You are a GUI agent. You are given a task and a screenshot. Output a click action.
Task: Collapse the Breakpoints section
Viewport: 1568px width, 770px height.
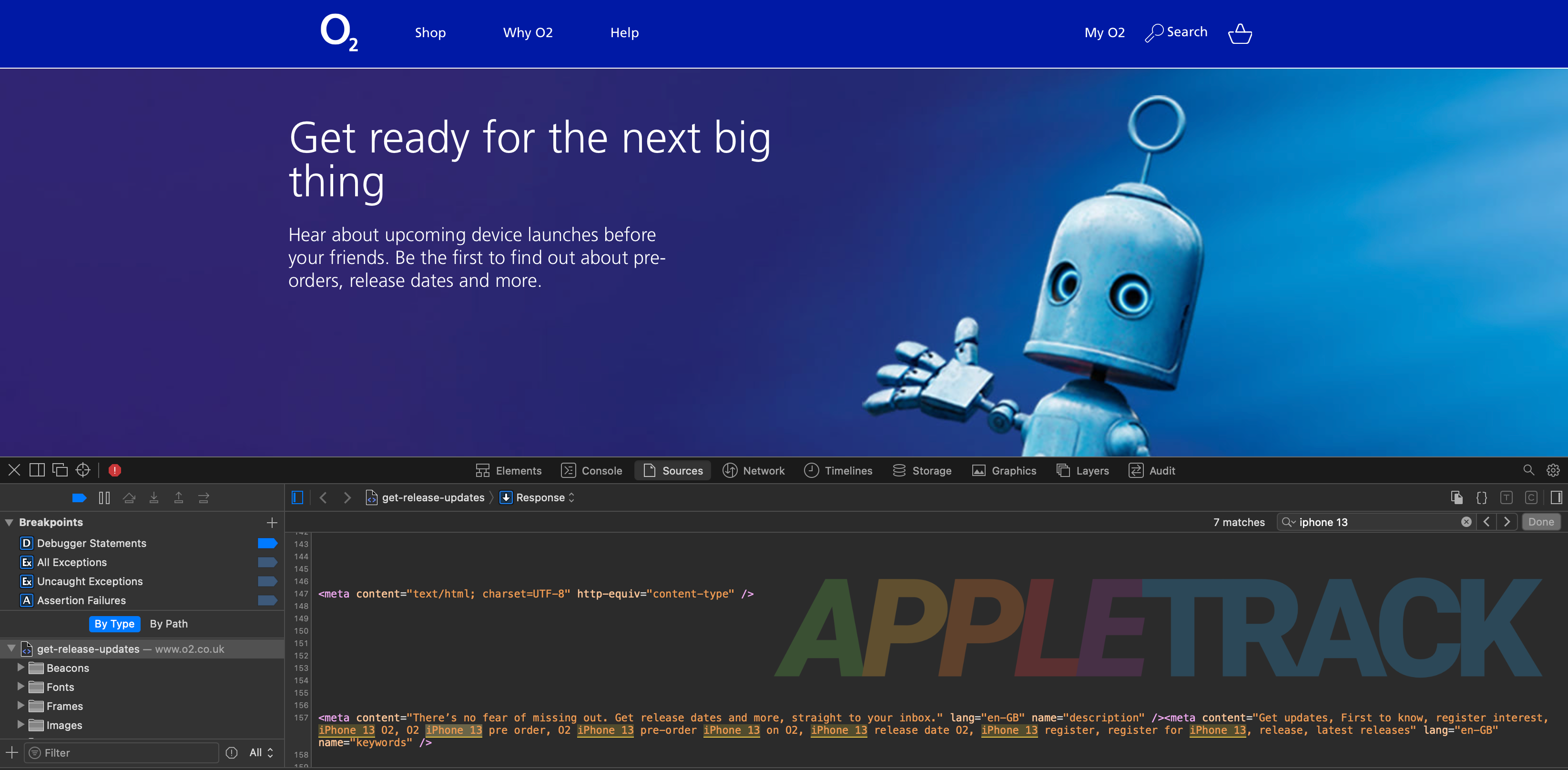(9, 522)
